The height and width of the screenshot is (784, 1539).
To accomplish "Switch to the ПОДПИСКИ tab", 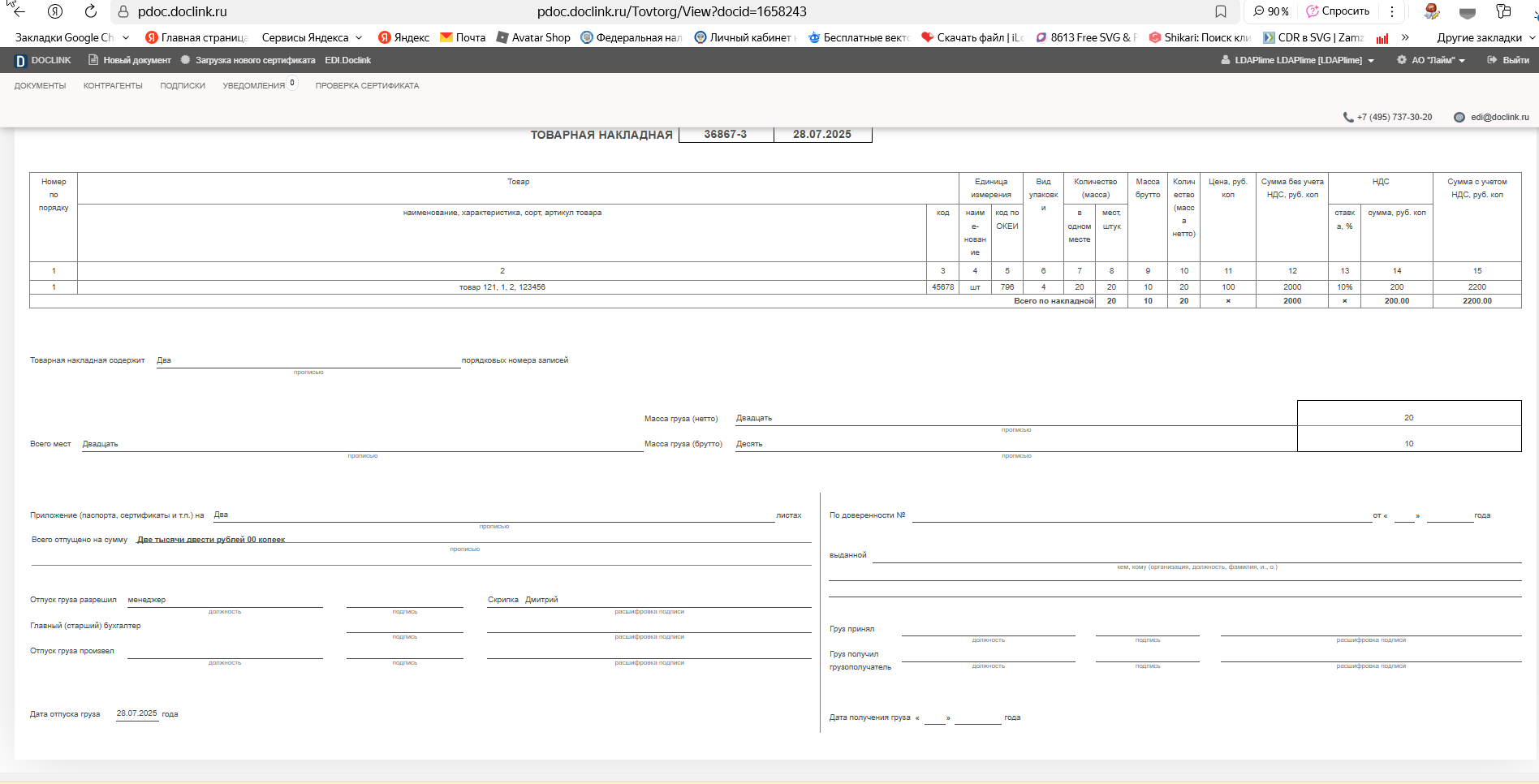I will pos(183,85).
